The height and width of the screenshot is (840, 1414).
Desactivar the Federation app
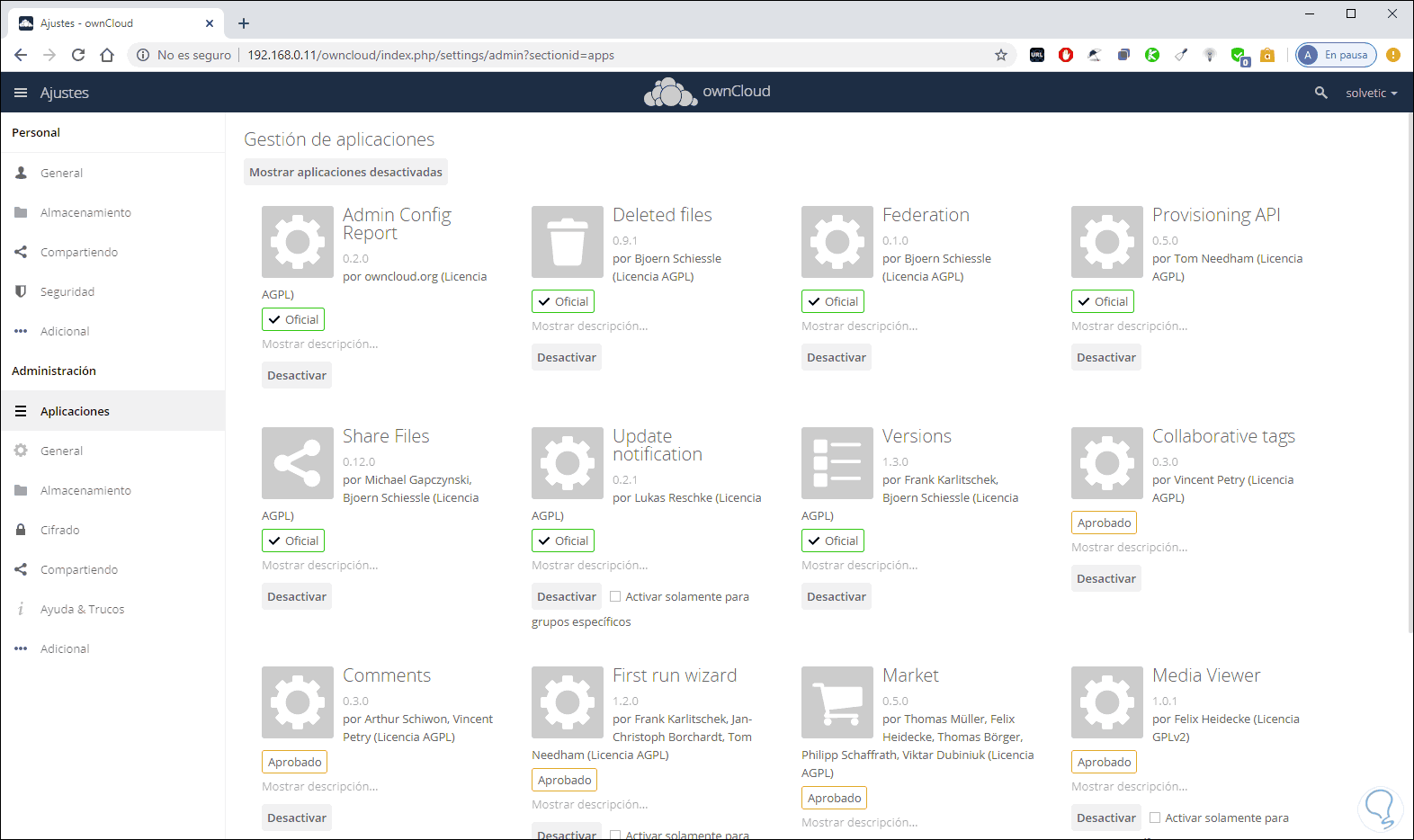837,357
